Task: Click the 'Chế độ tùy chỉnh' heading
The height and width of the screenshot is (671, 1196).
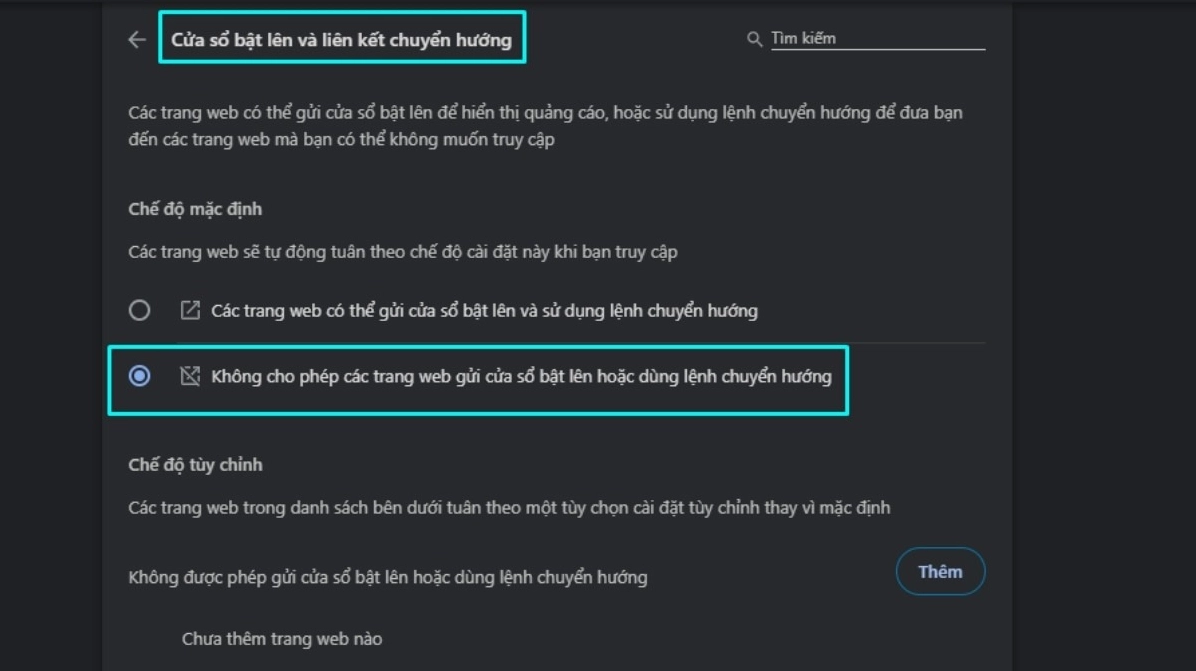Action: [195, 465]
